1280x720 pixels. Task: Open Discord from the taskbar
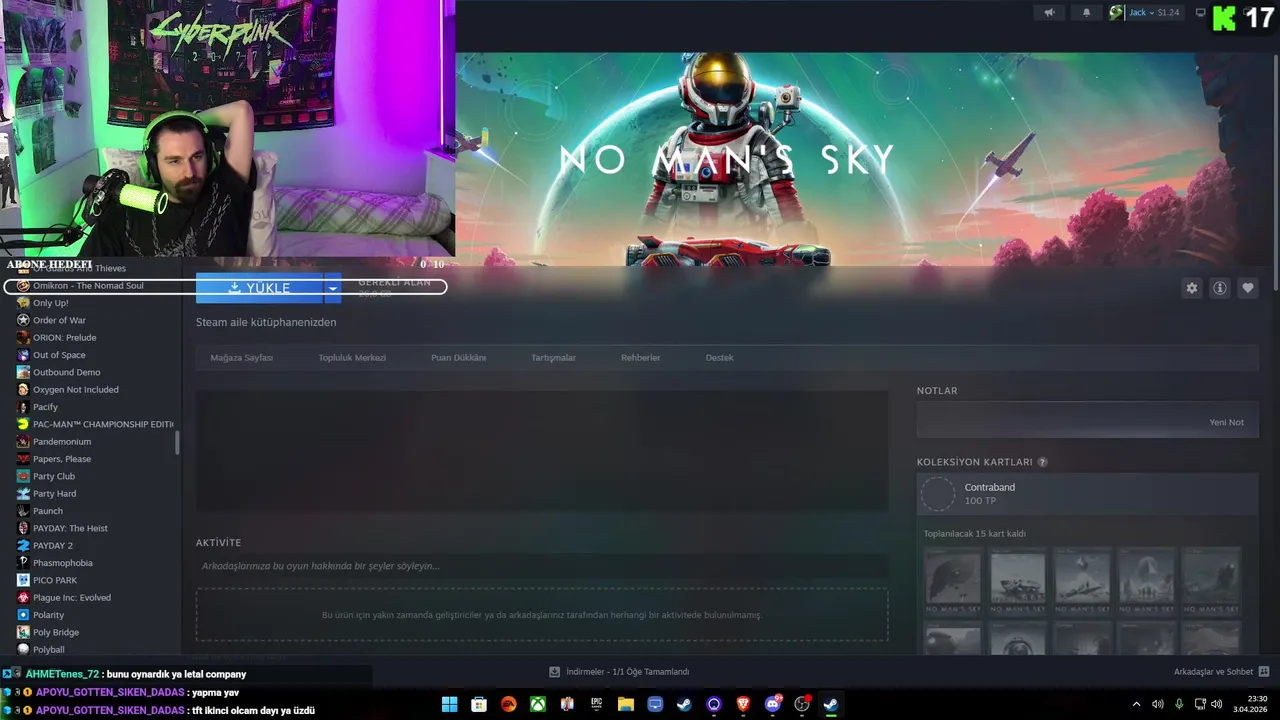772,704
